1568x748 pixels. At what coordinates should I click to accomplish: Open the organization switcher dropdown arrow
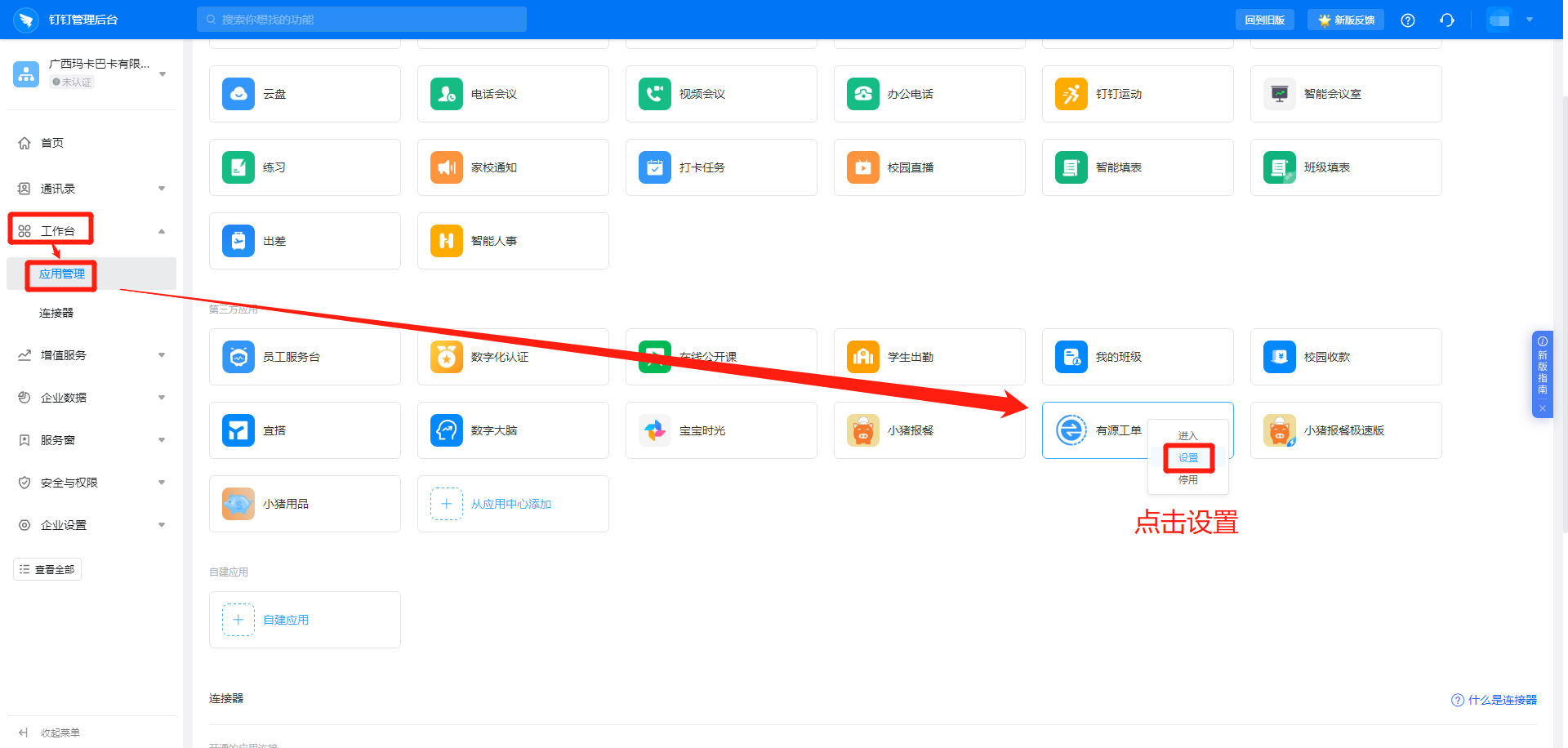163,74
